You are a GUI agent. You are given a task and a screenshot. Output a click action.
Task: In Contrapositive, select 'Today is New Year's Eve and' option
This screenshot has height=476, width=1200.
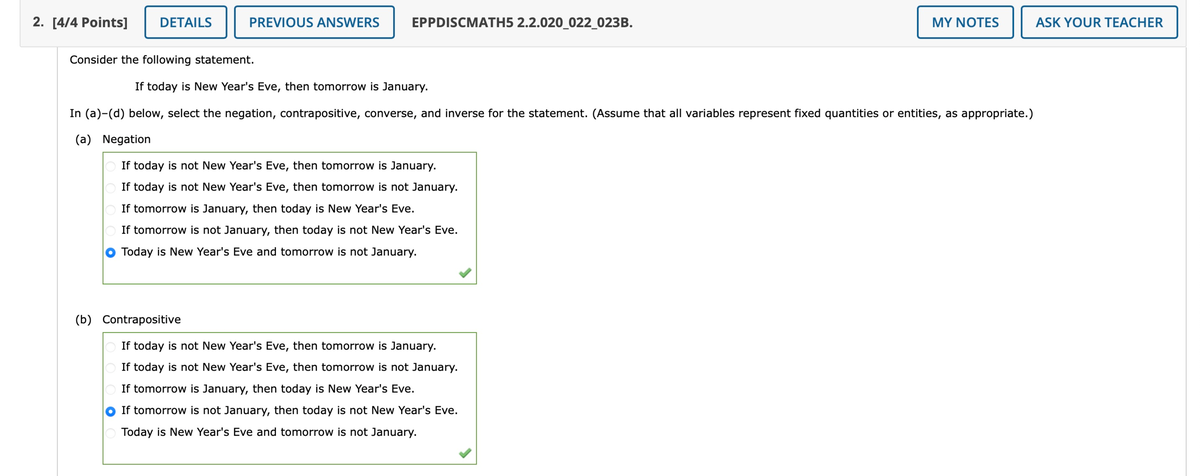point(111,432)
